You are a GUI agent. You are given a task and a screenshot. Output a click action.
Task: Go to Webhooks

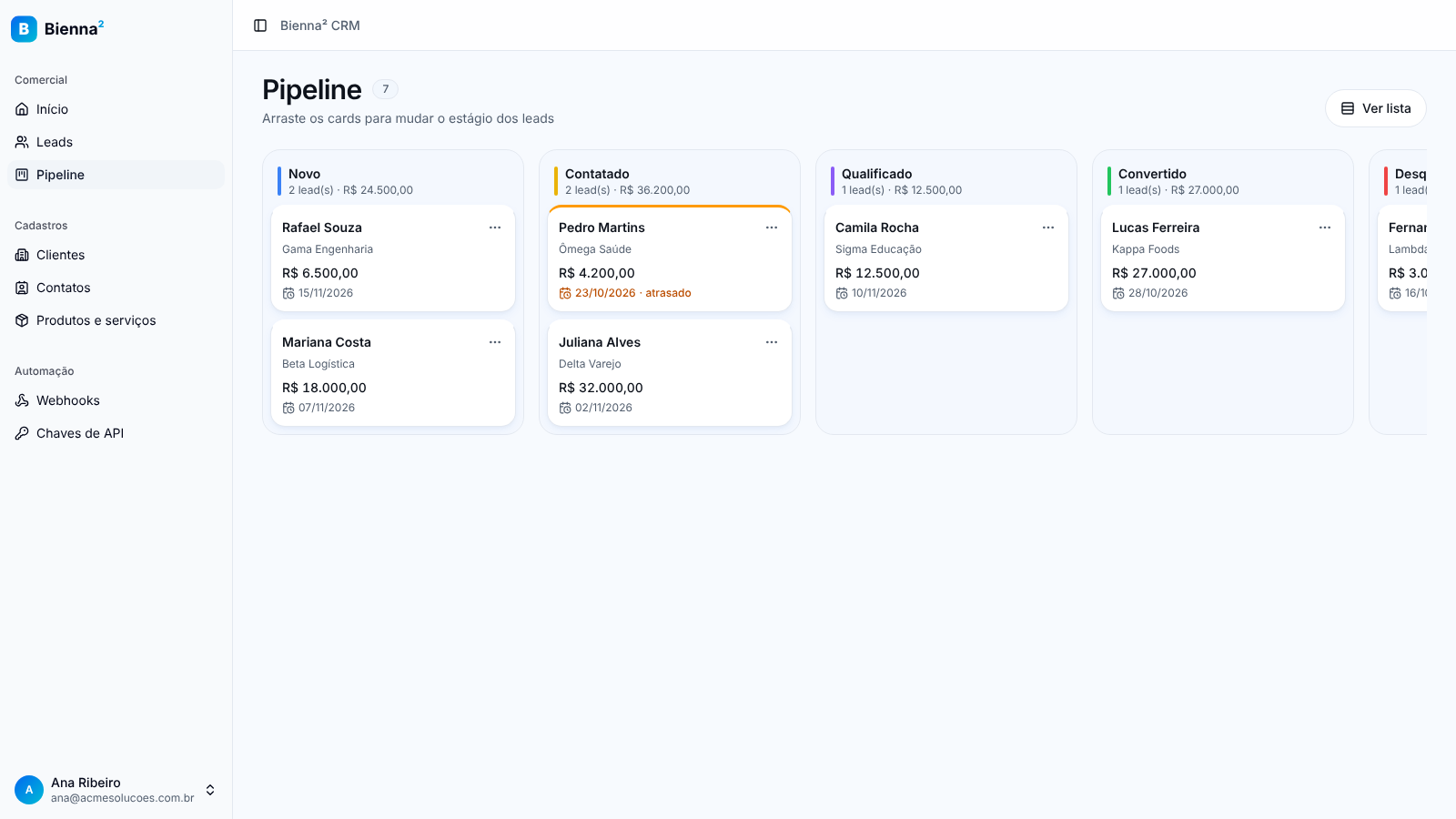[116, 400]
